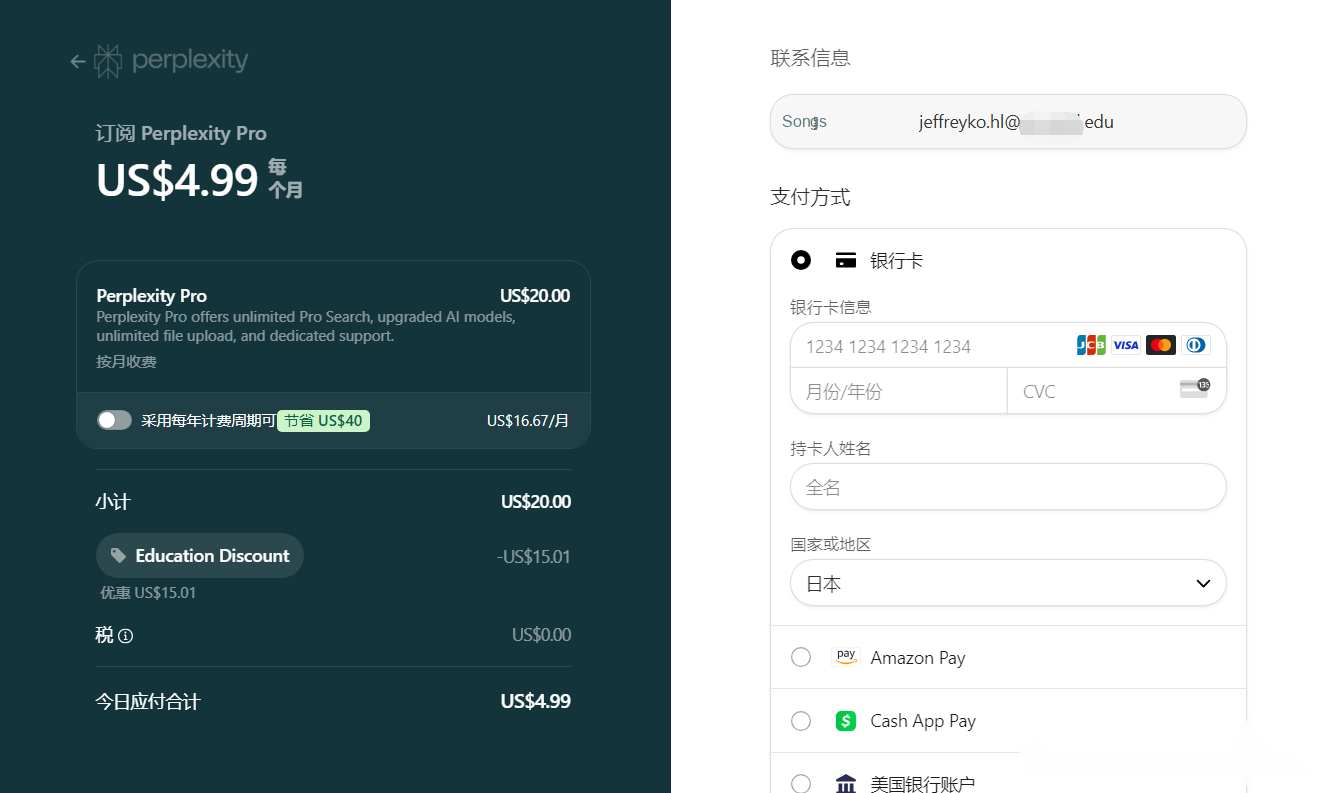Focus the 持卡人姓名 full name field

coord(1008,487)
